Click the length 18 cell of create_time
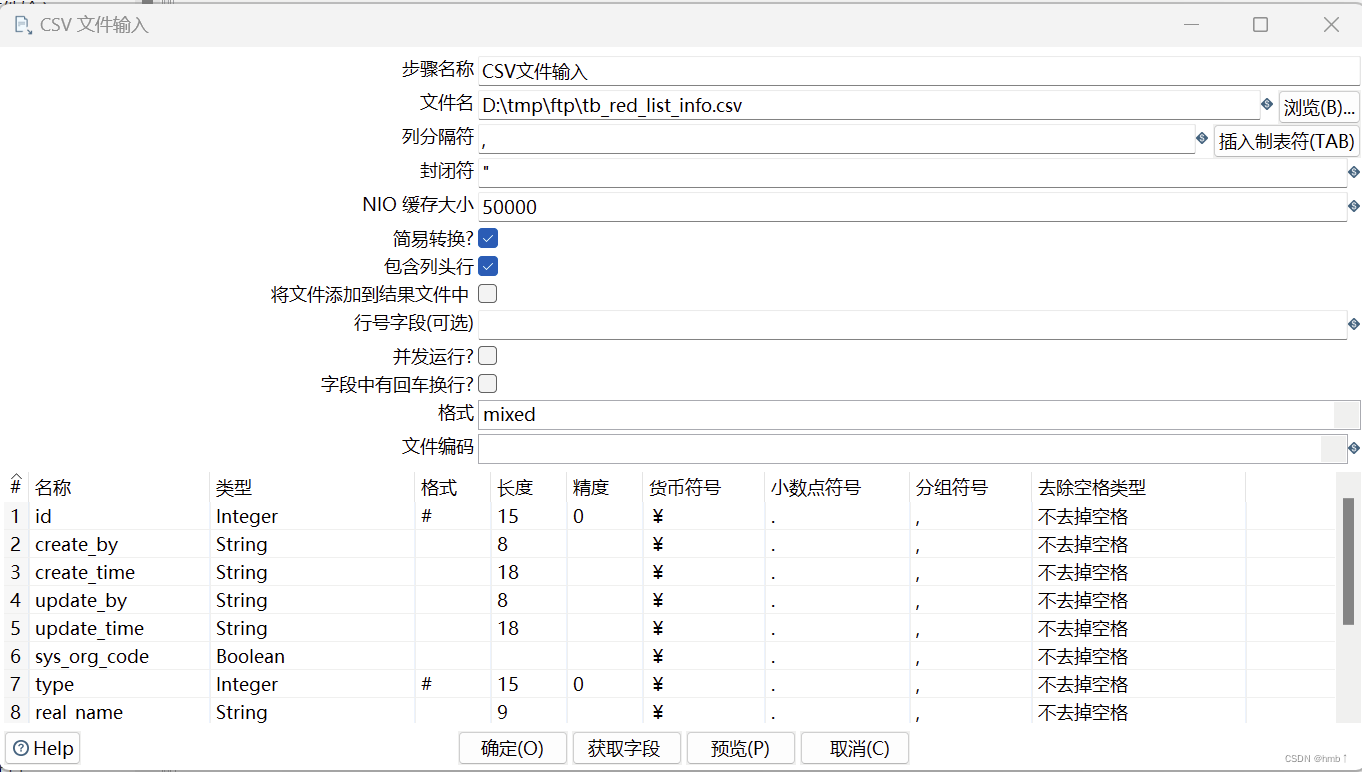The height and width of the screenshot is (772, 1362). click(529, 572)
